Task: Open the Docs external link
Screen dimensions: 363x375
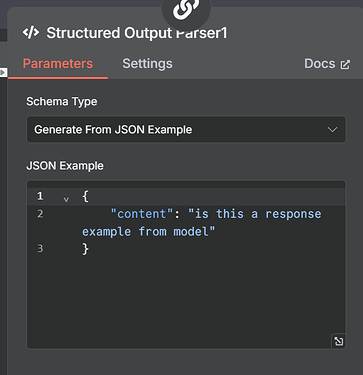Action: coord(327,64)
